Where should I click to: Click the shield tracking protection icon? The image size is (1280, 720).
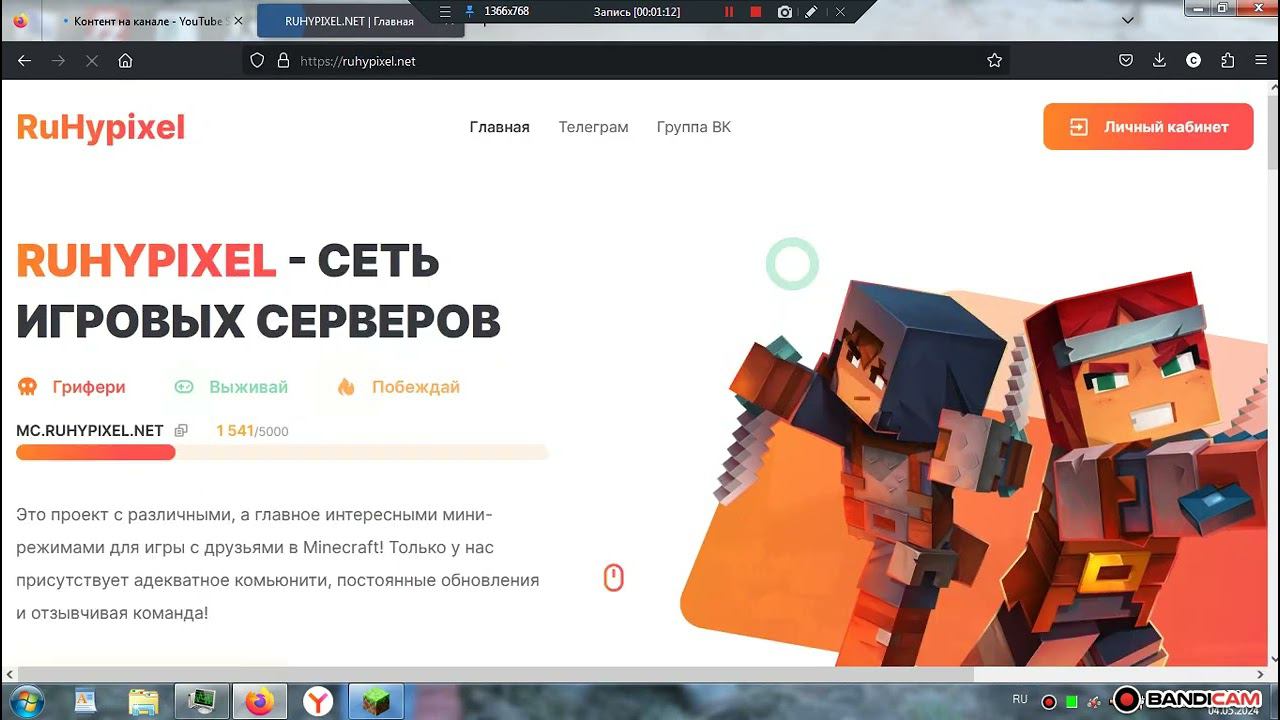[x=257, y=61]
